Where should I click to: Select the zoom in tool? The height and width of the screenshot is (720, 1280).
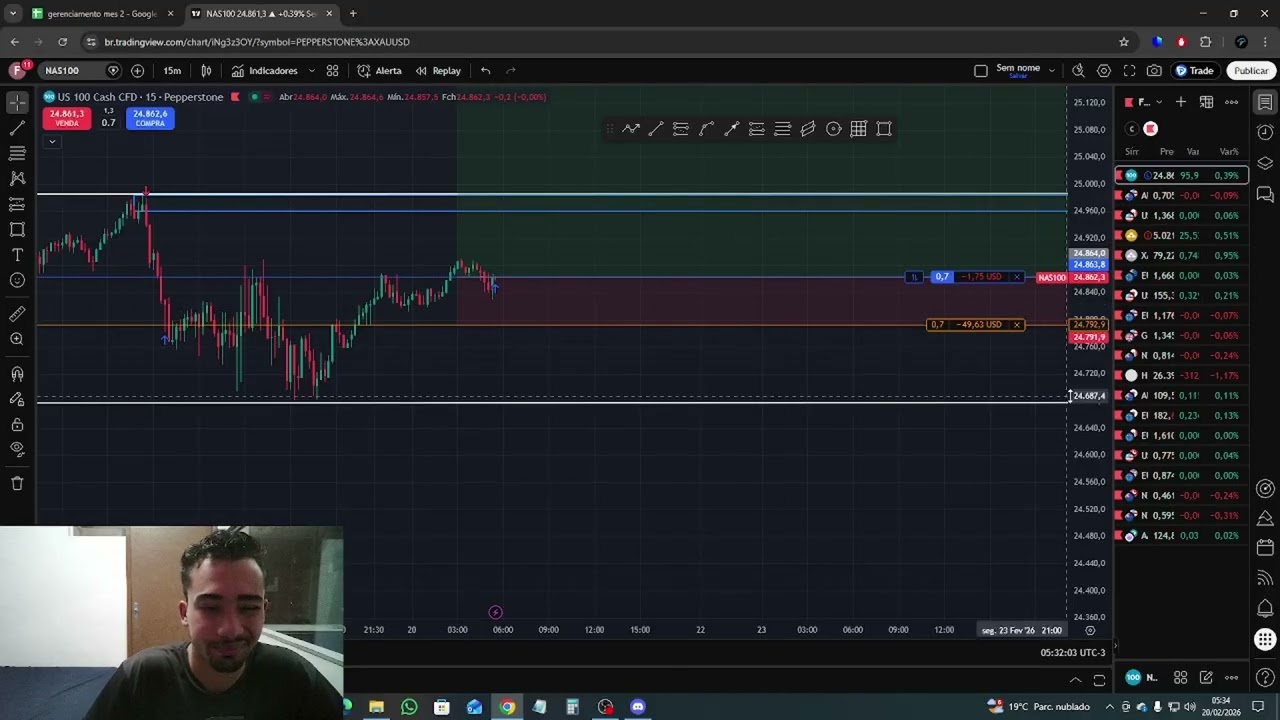pyautogui.click(x=17, y=339)
